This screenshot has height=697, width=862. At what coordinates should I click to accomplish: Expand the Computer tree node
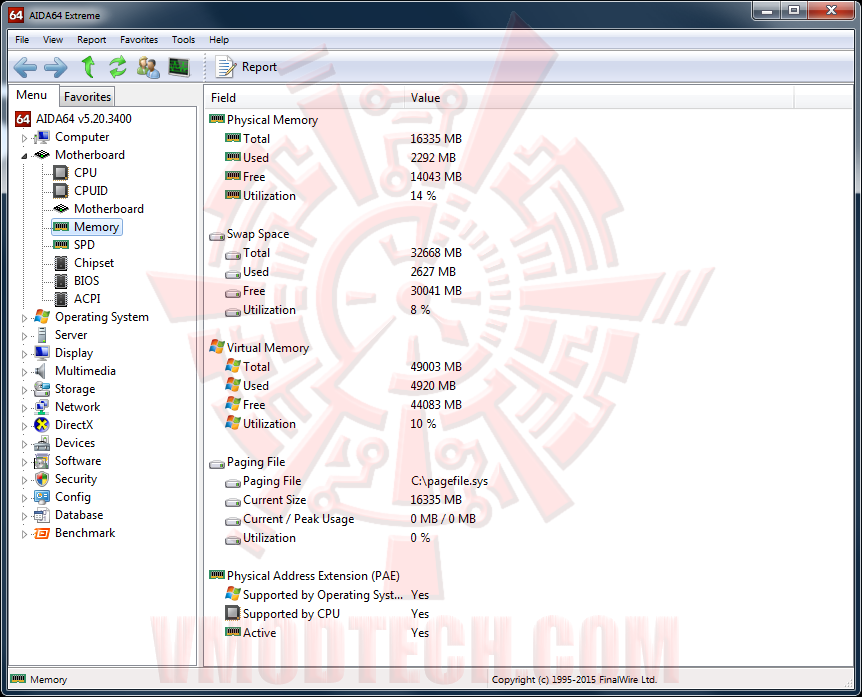click(24, 138)
